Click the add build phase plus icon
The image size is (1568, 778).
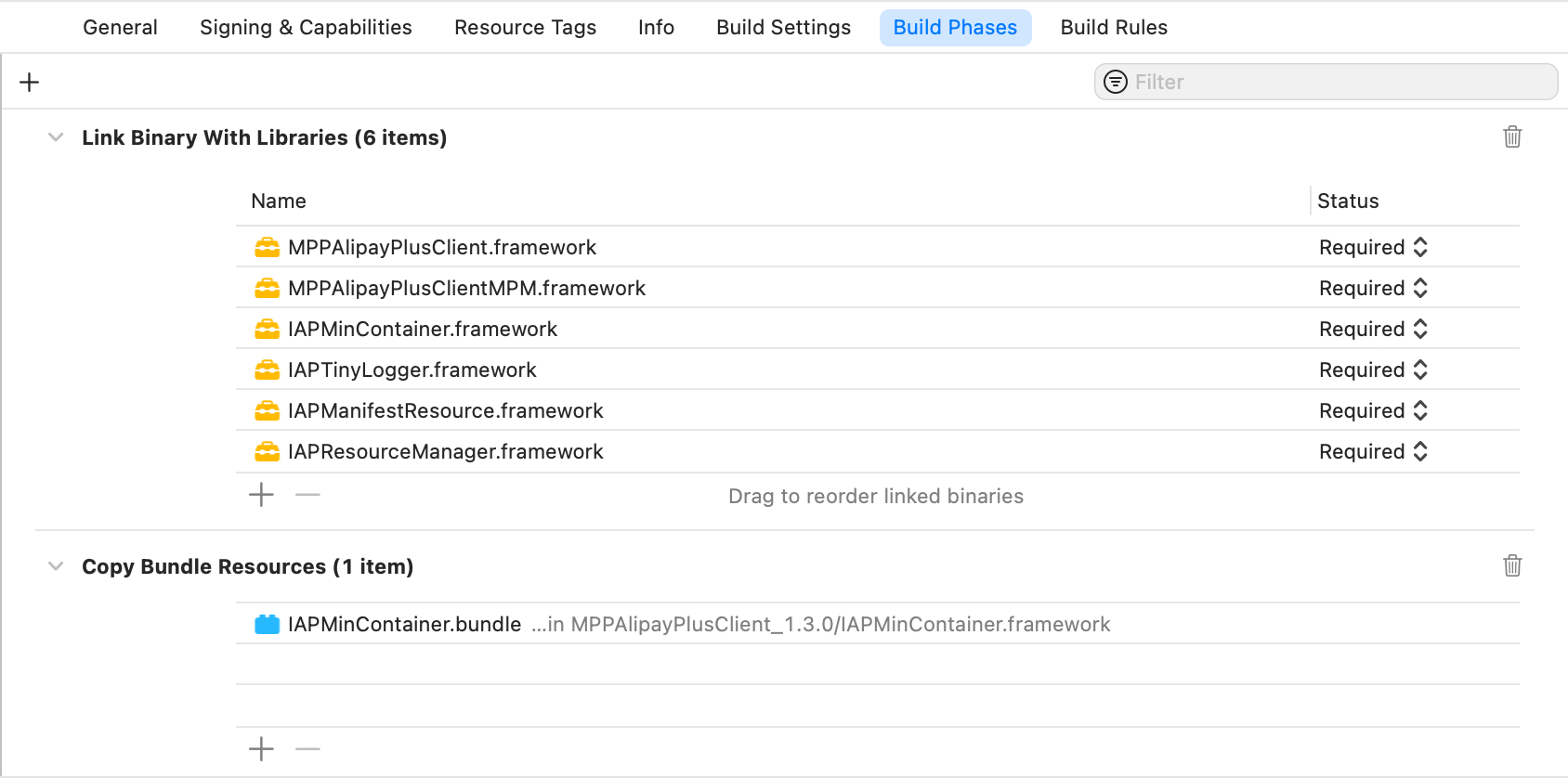pos(30,82)
